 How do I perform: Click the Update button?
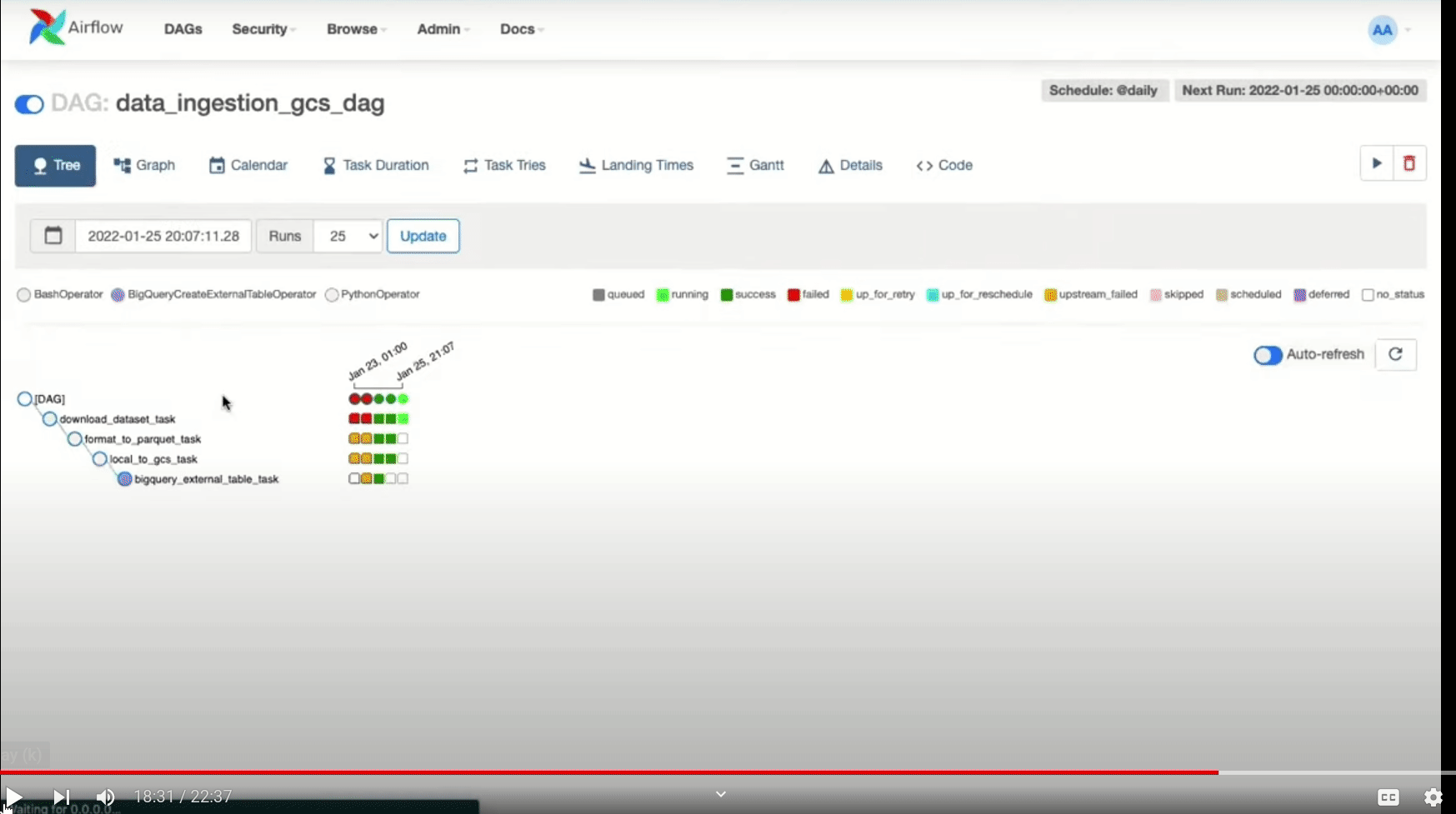point(423,236)
